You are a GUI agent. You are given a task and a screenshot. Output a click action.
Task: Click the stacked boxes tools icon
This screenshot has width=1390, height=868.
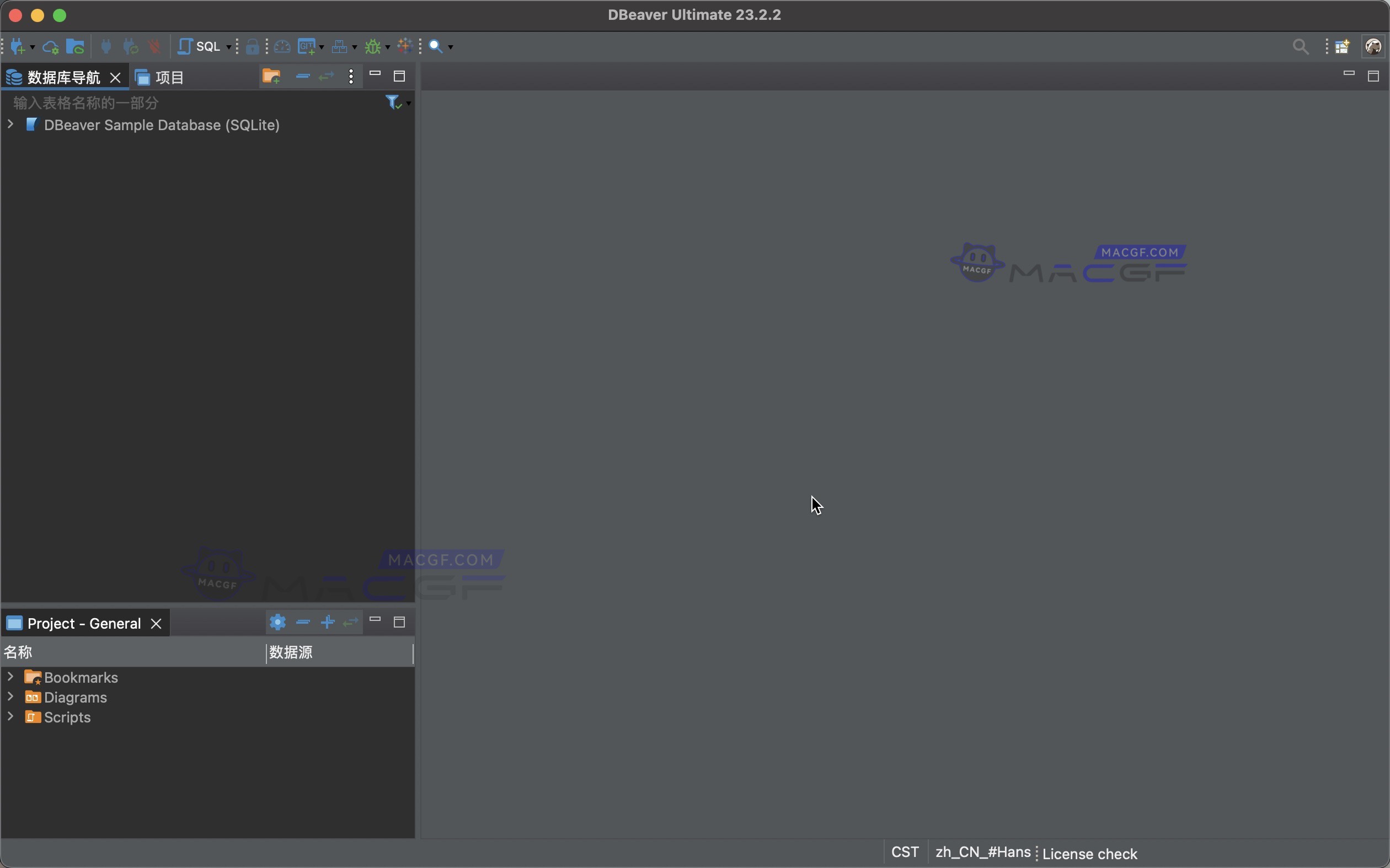coord(340,46)
